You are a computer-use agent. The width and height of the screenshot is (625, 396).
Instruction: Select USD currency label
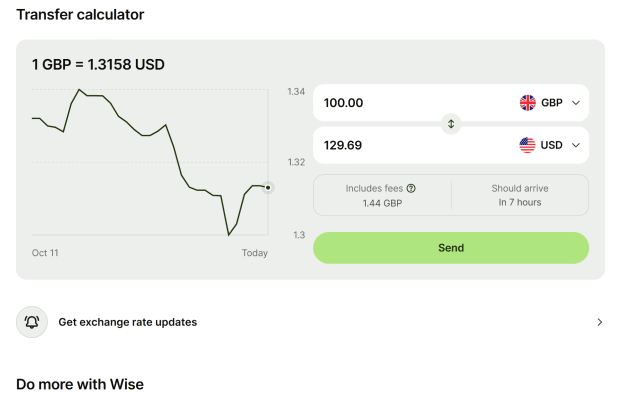click(x=552, y=145)
